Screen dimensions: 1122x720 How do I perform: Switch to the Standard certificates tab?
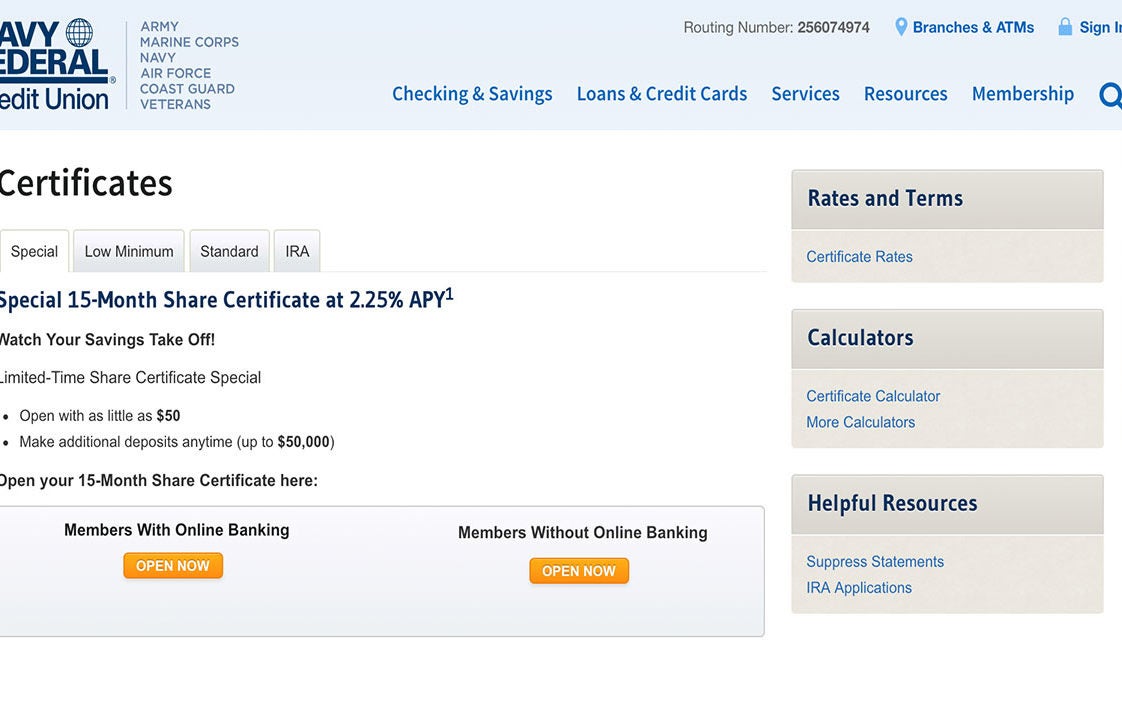(229, 252)
